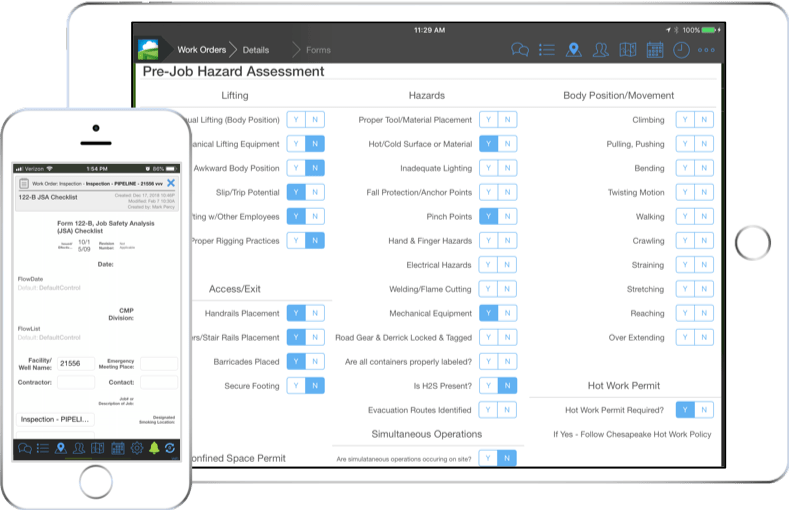Tap the iPad home button
Screen dimensions: 789x510
click(752, 243)
